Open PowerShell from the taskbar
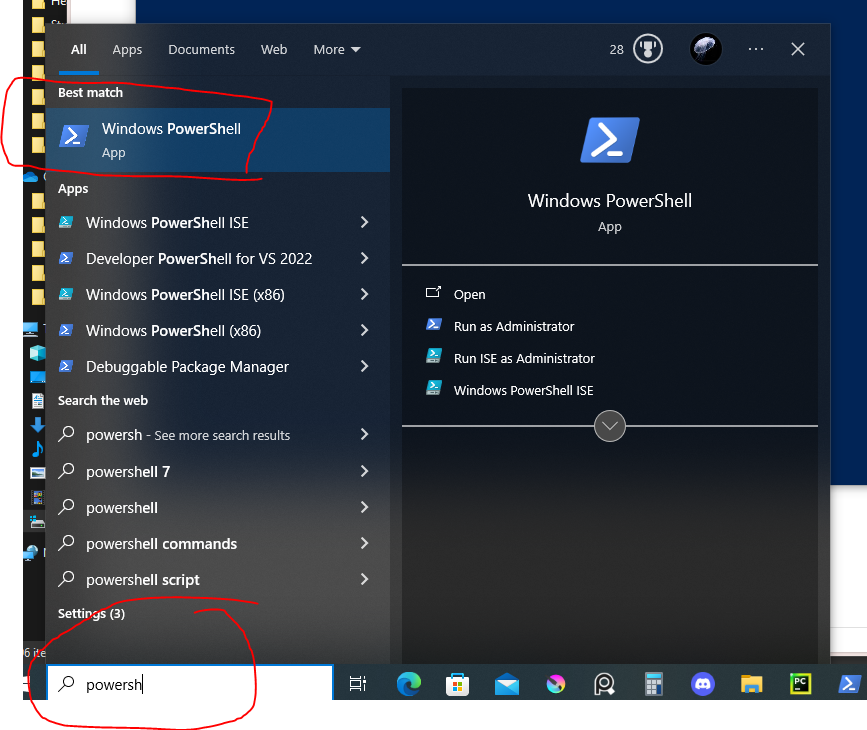867x730 pixels. 849,684
